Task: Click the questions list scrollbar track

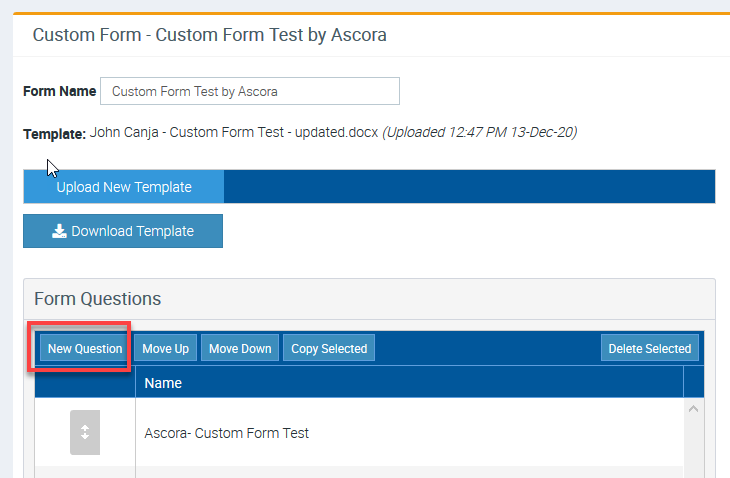Action: pos(694,445)
